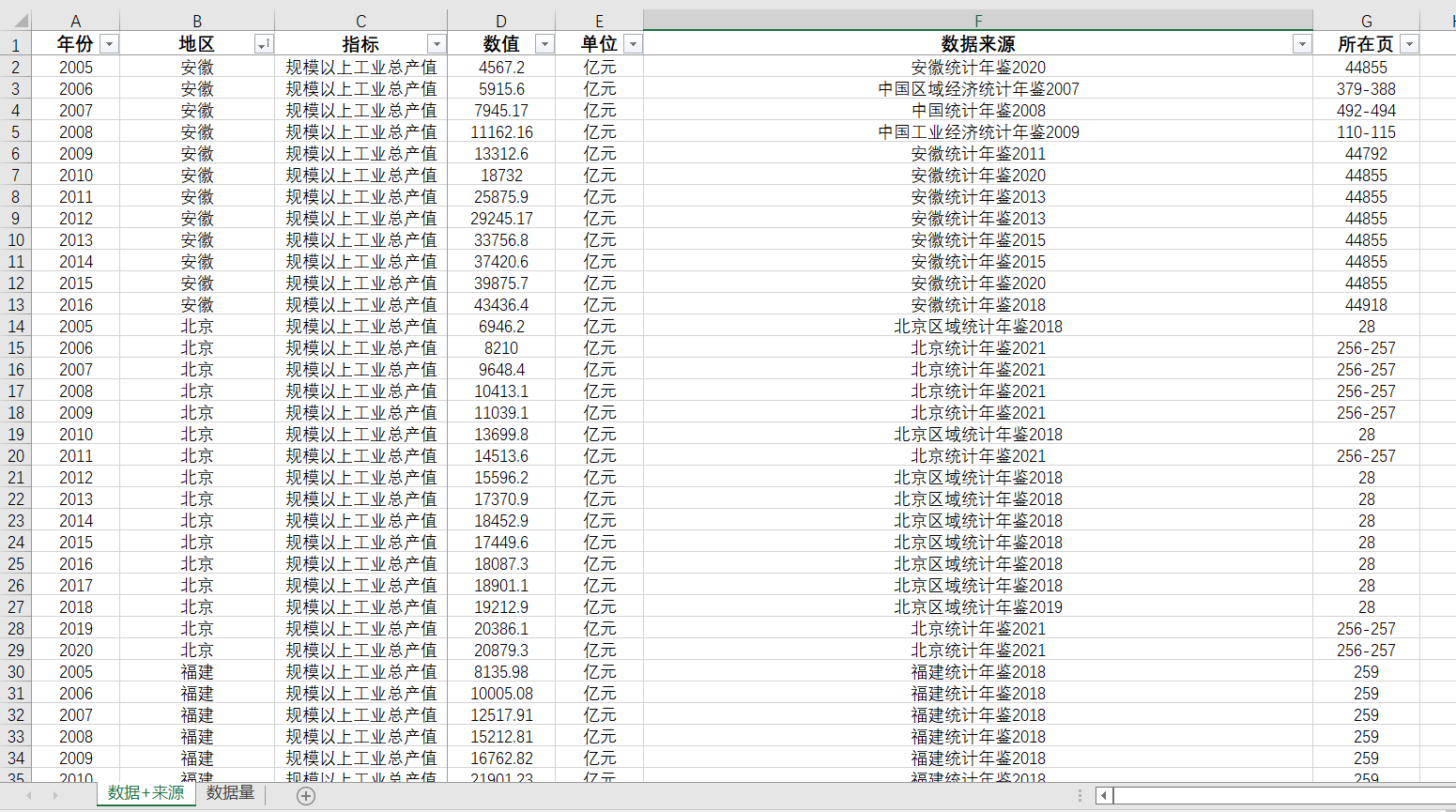Click 北京 in row 14

pyautogui.click(x=197, y=326)
